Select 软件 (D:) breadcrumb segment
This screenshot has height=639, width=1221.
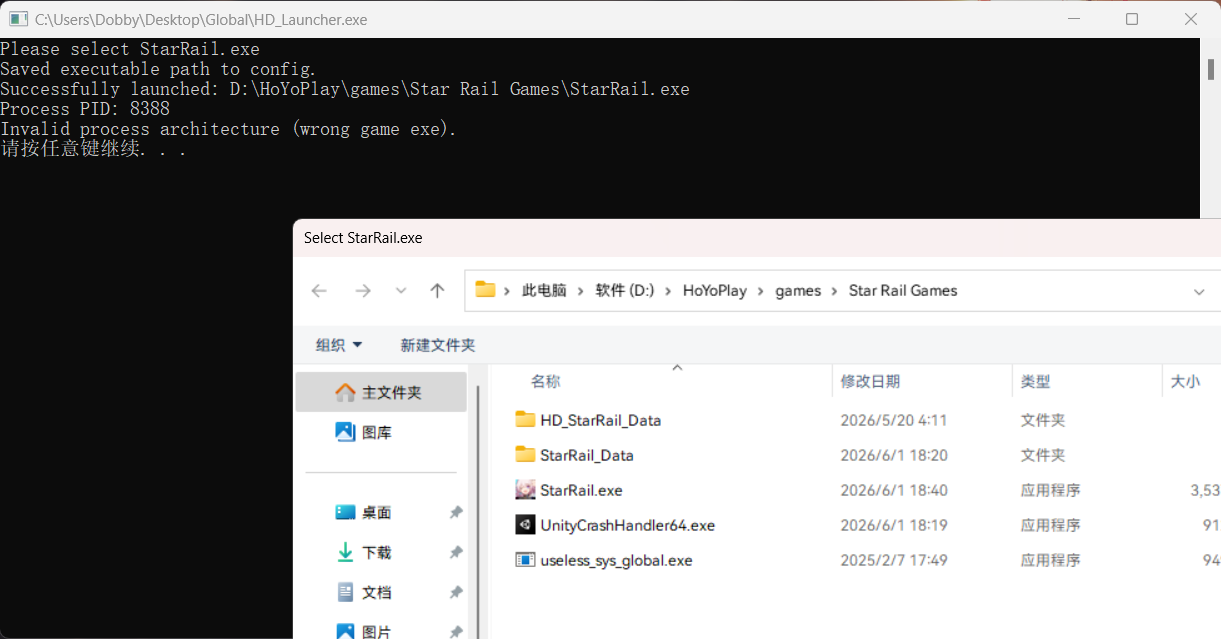click(625, 290)
